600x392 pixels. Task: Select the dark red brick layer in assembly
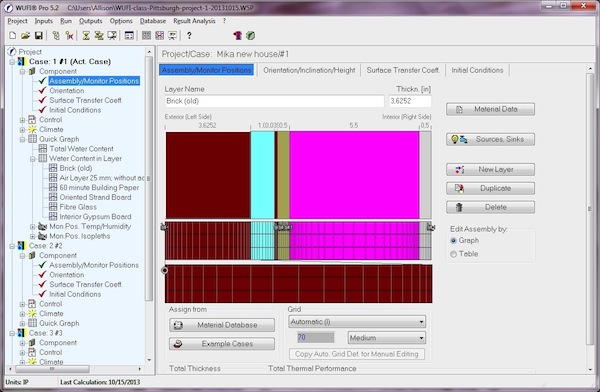208,175
